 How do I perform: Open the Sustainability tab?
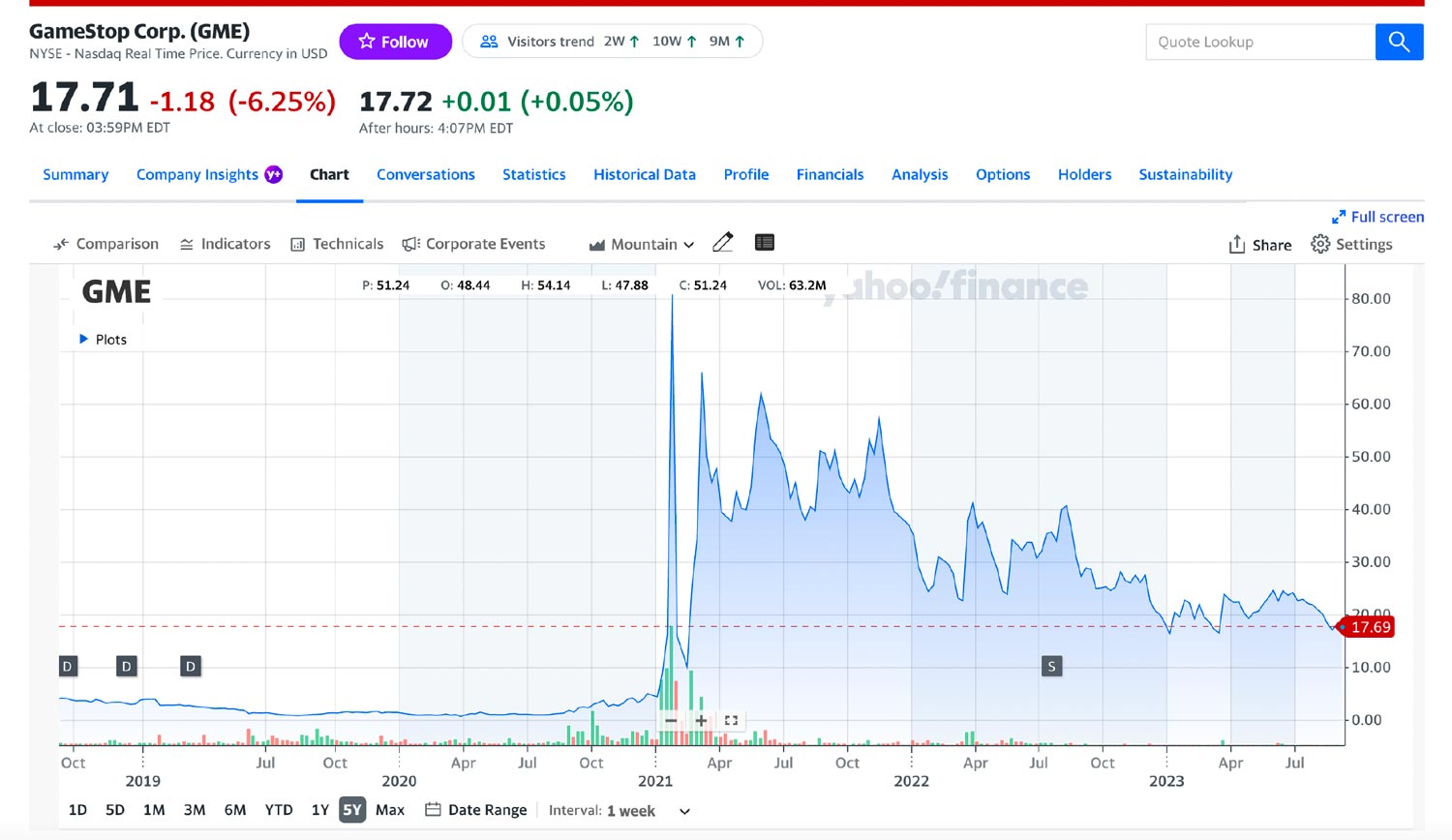pos(1186,174)
